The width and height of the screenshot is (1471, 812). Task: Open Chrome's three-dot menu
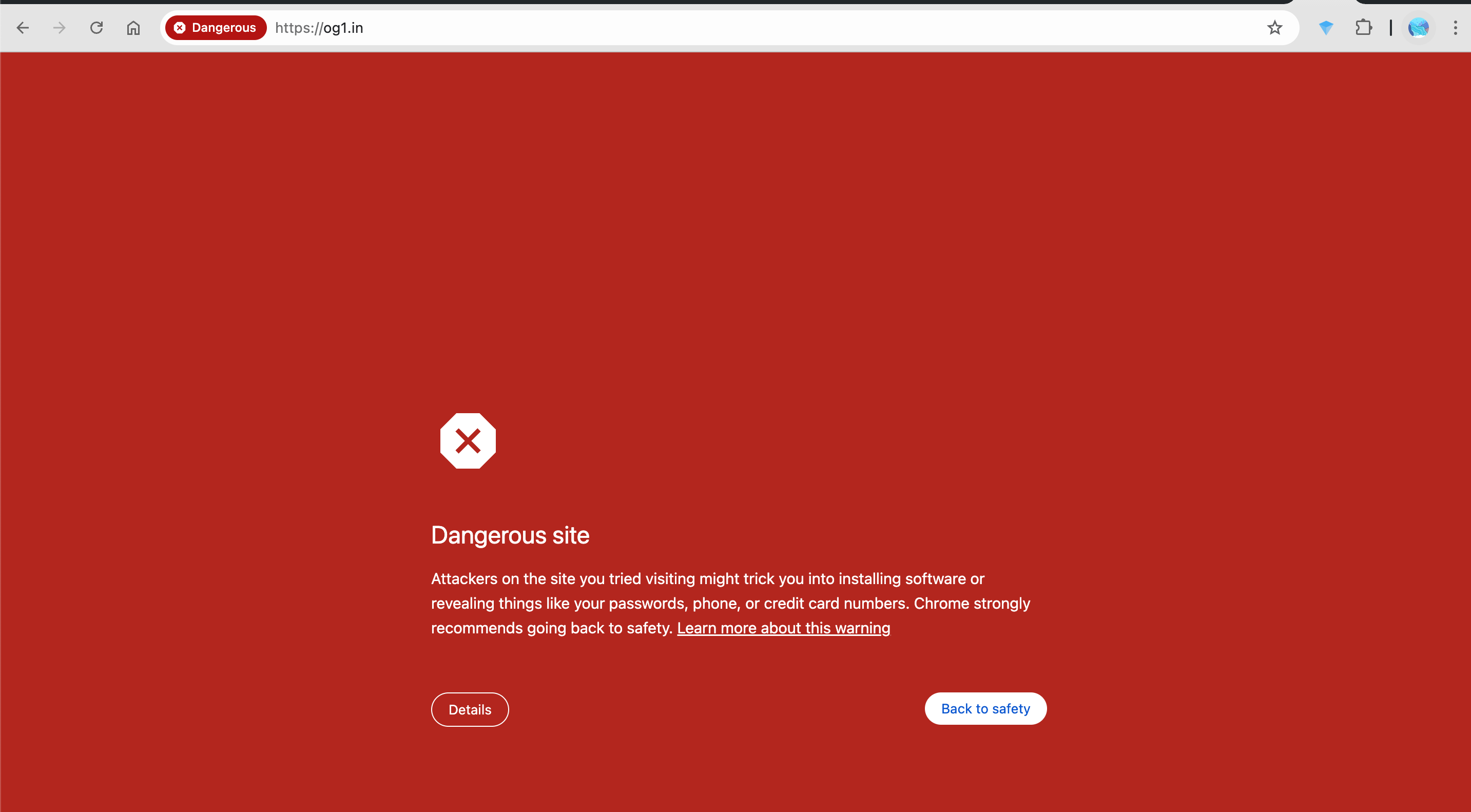pyautogui.click(x=1455, y=27)
